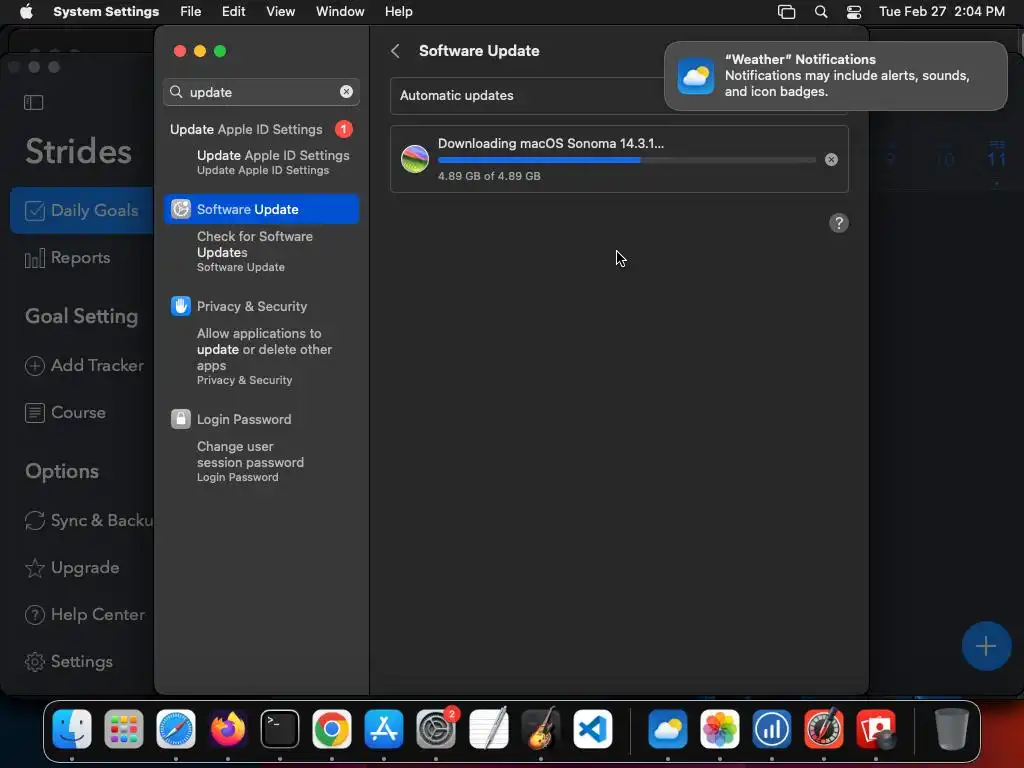This screenshot has height=768, width=1024.
Task: Open the Apple menu
Action: coord(26,12)
